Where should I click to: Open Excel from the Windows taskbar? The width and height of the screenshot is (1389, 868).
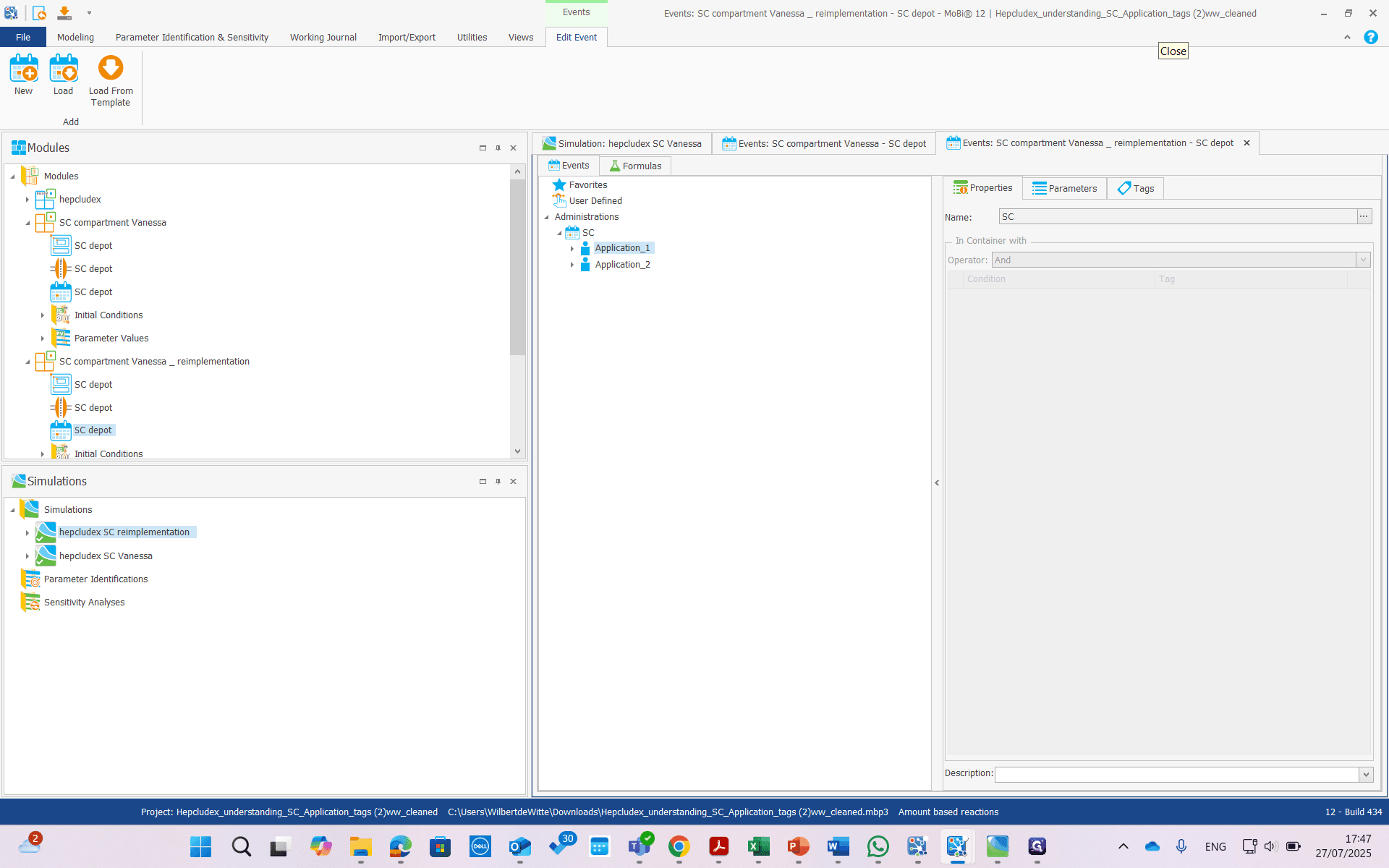pos(758,846)
